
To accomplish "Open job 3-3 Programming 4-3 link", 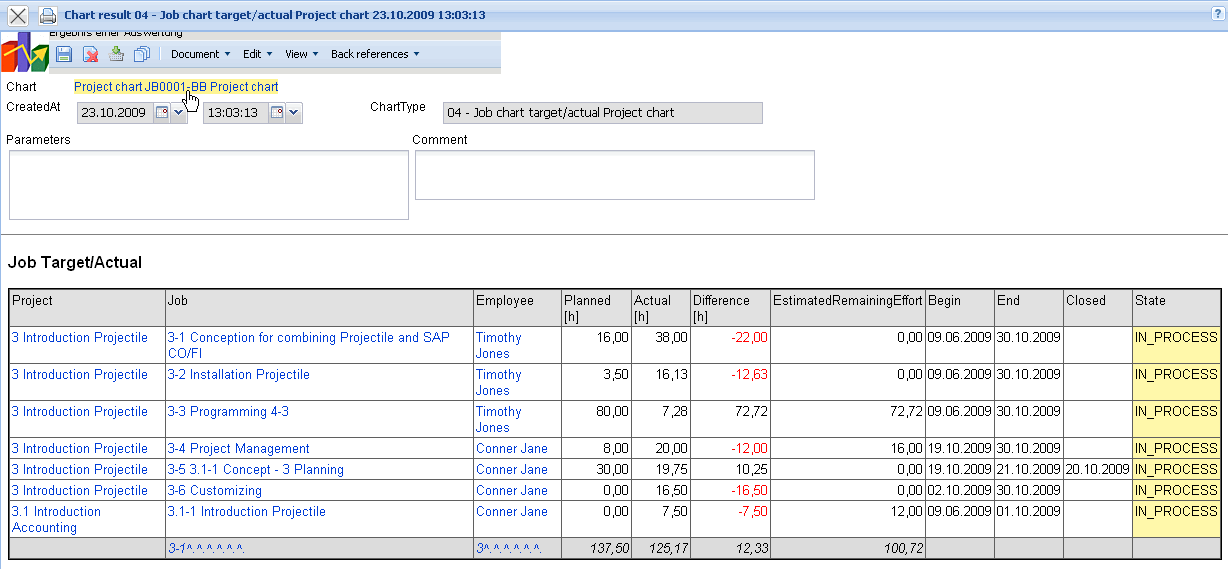I will (x=228, y=412).
